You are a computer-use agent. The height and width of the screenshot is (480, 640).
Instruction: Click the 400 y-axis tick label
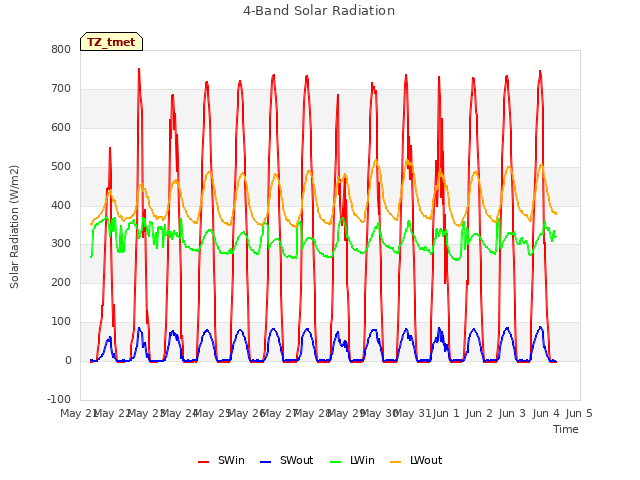point(61,205)
